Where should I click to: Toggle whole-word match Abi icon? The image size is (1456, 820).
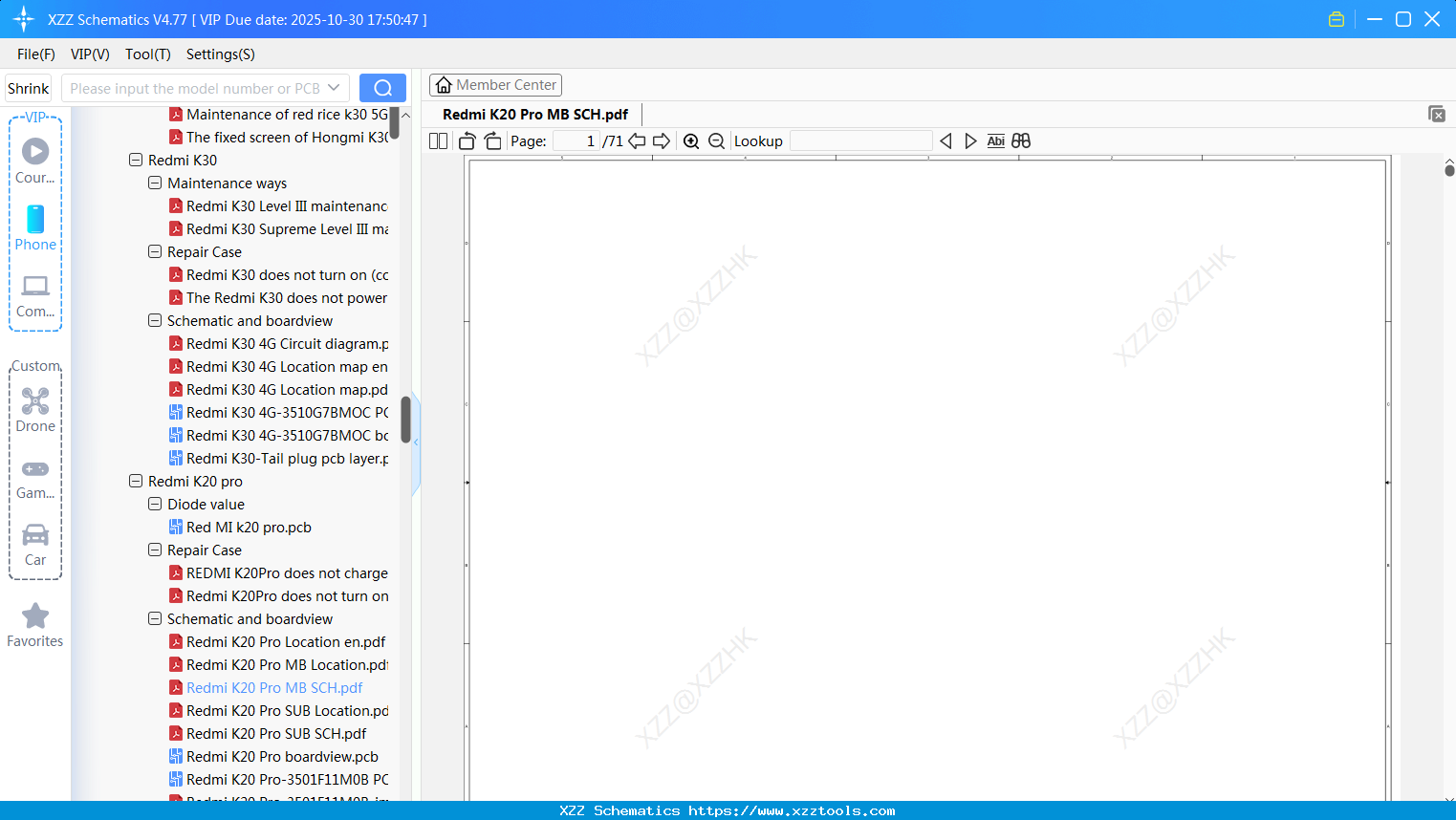point(995,141)
